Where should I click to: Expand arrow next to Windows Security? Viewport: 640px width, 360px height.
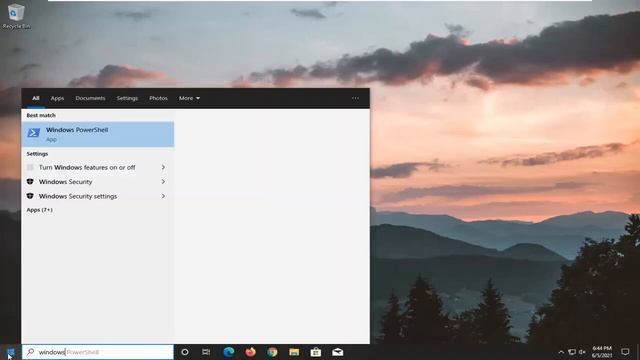163,182
